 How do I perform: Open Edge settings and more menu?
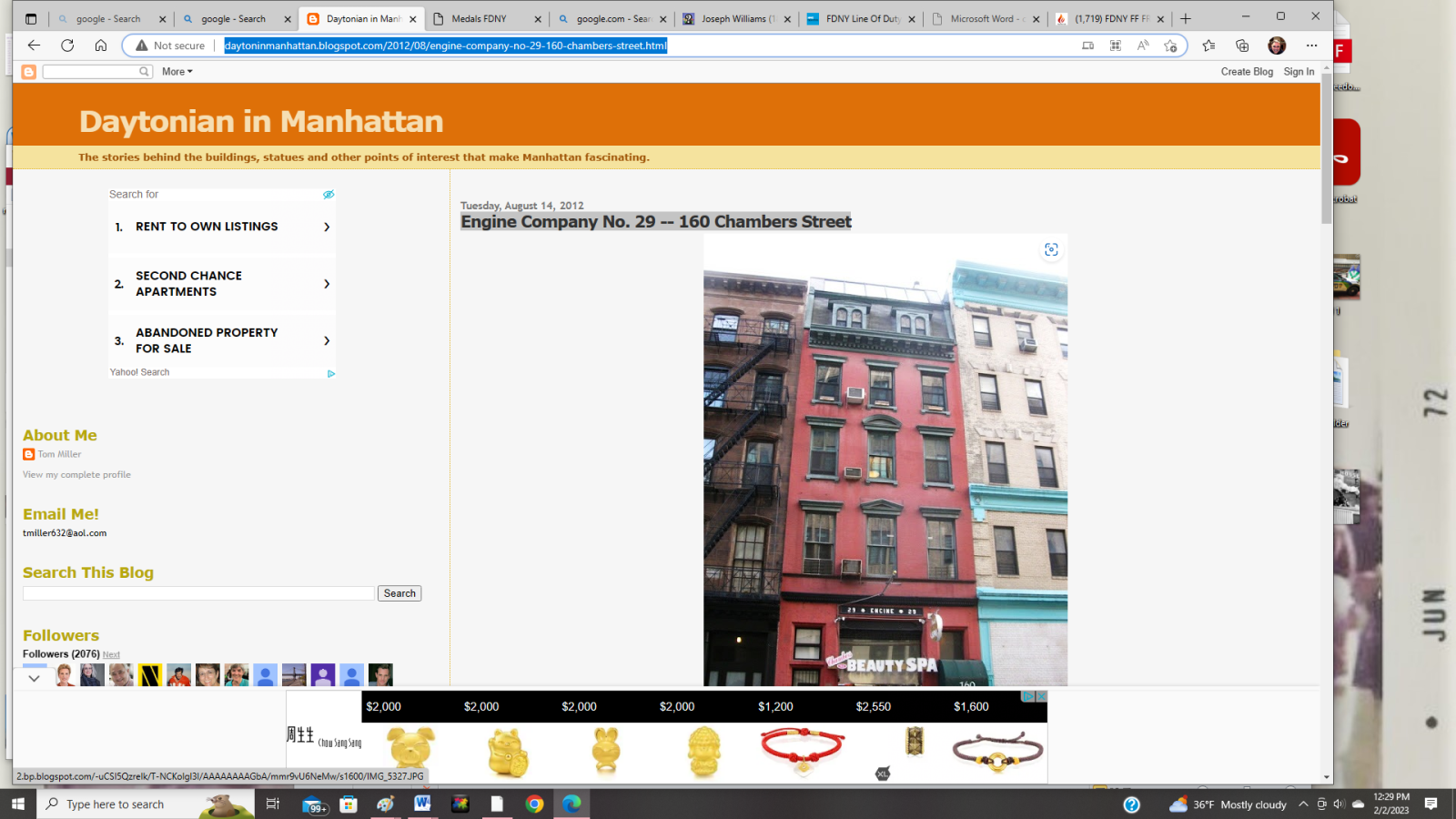[1311, 45]
